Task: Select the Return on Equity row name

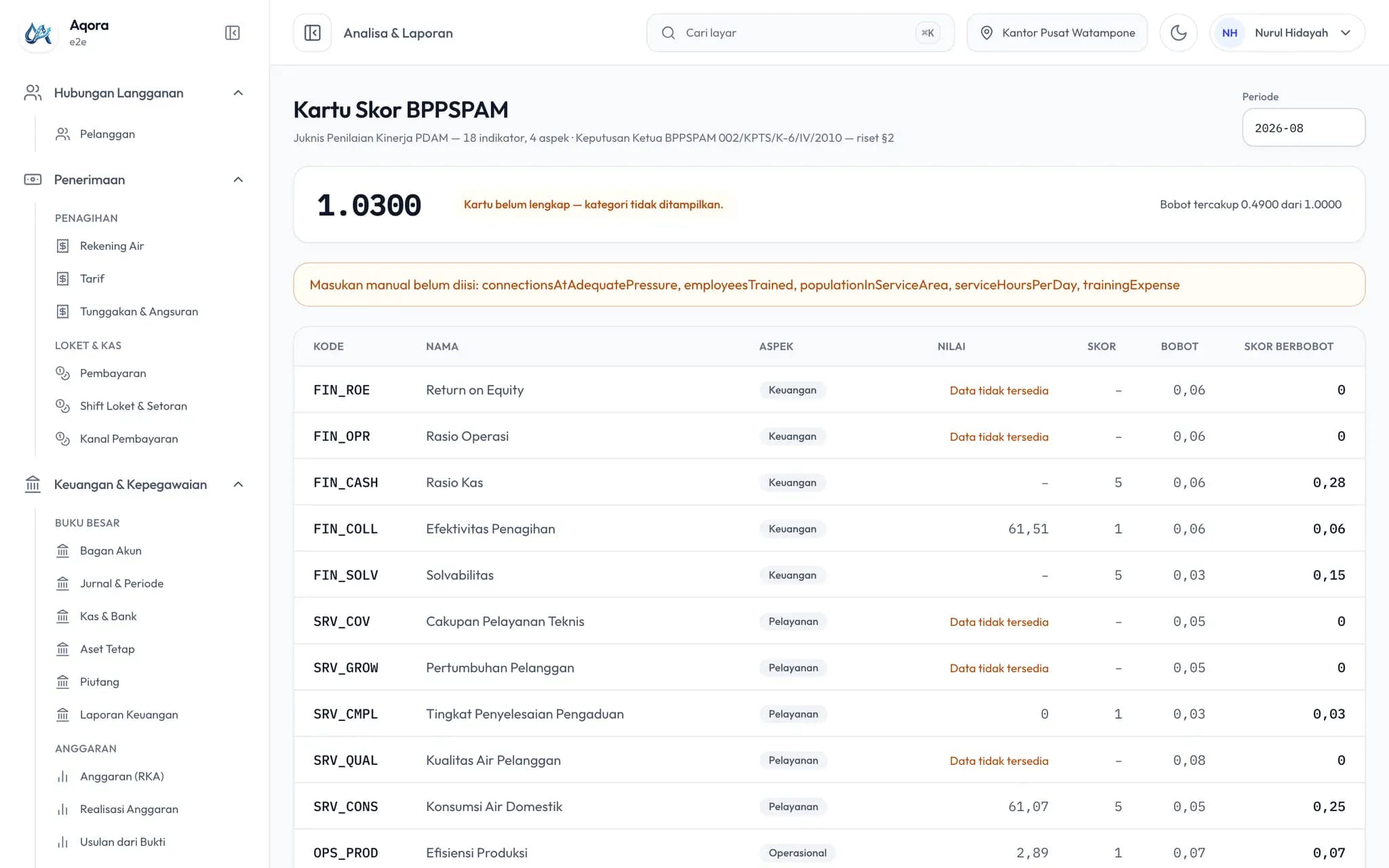Action: [x=475, y=390]
